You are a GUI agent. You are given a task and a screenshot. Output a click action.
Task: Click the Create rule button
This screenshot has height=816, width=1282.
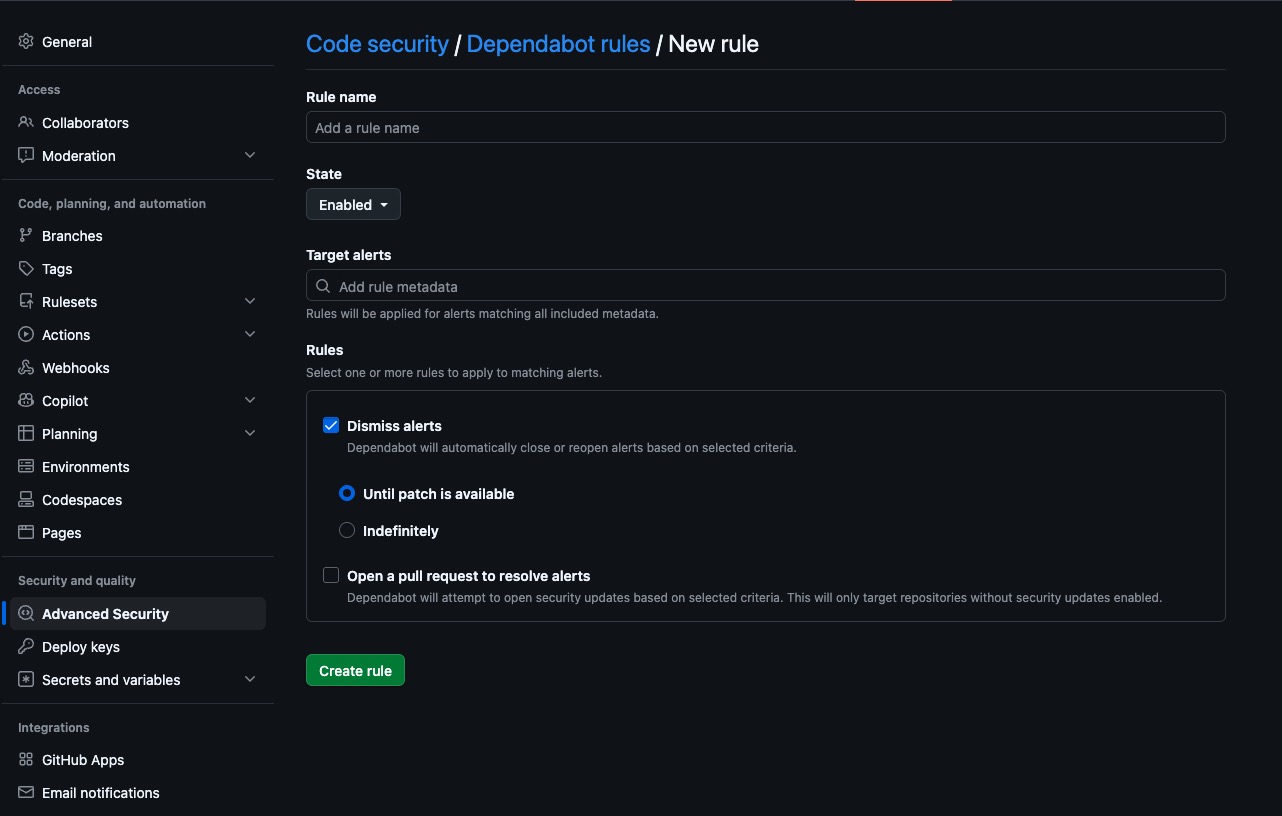coord(355,670)
